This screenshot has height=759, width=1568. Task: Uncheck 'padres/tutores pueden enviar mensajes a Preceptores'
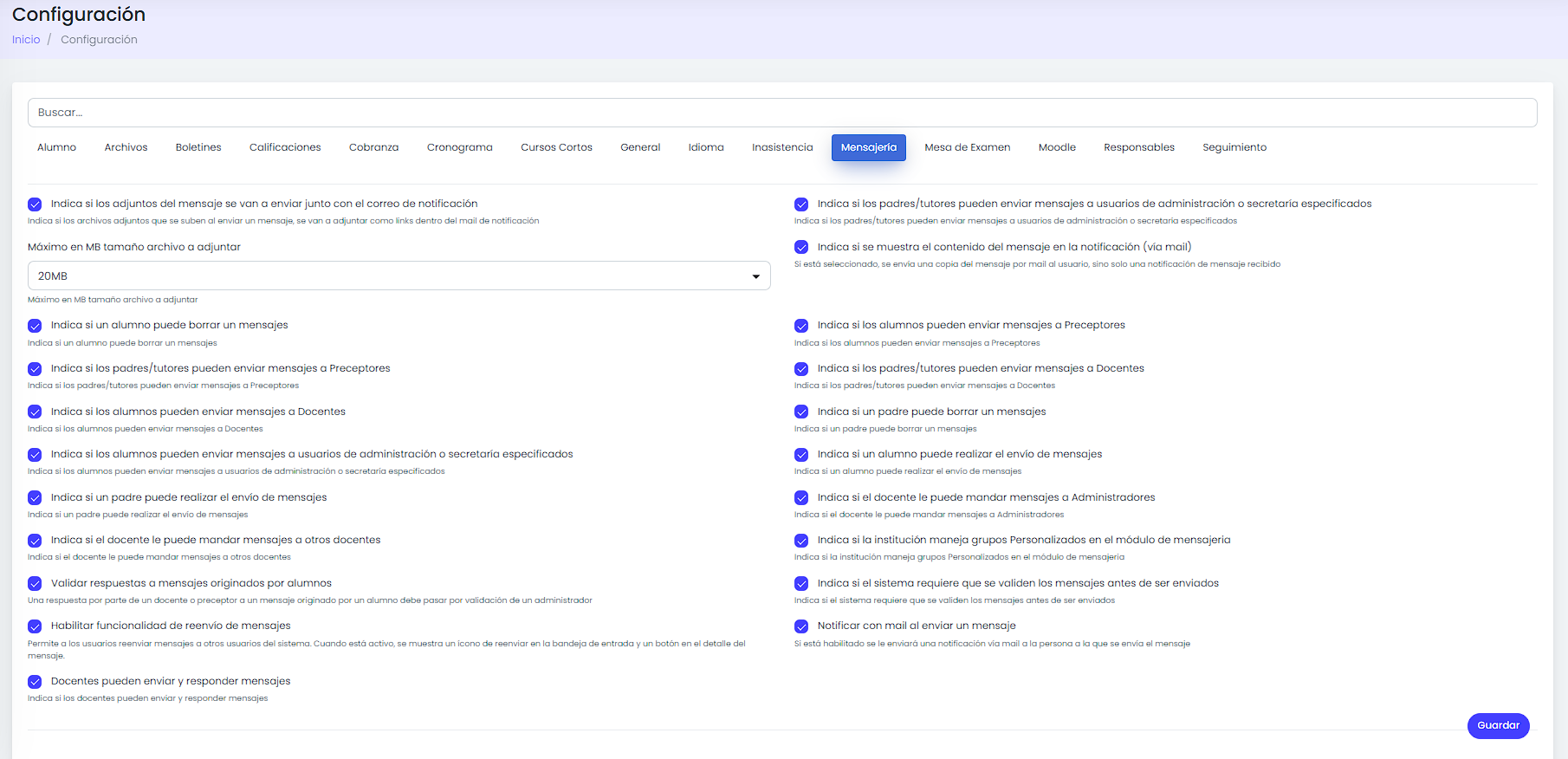coord(35,369)
